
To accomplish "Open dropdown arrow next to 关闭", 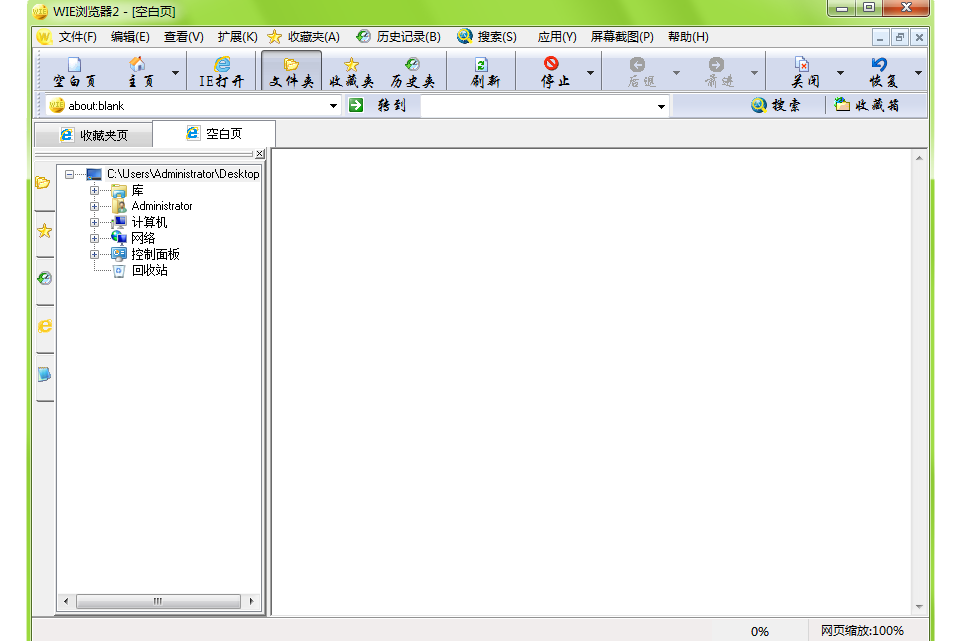I will (840, 73).
